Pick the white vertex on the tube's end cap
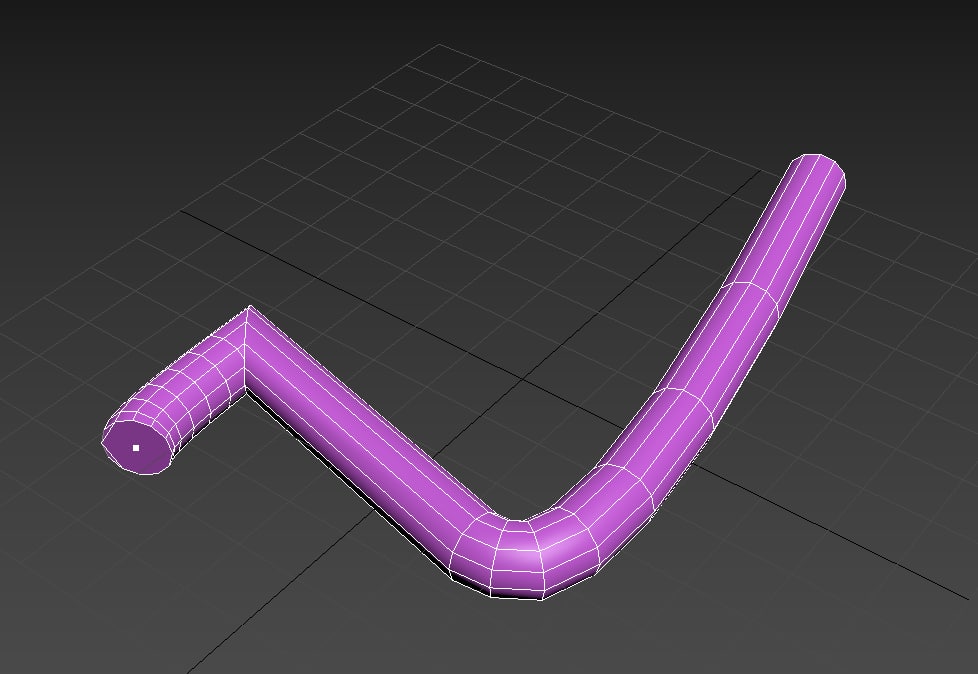978x674 pixels. coord(136,448)
